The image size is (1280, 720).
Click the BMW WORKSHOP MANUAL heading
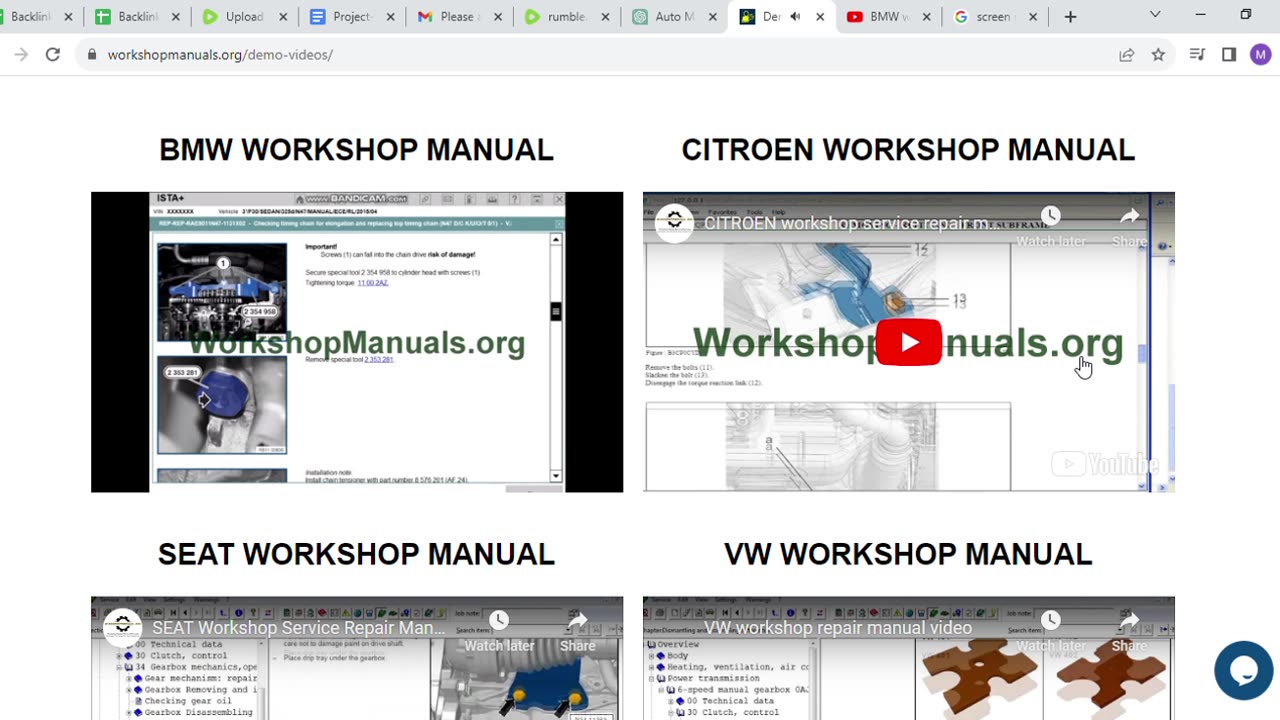(357, 150)
